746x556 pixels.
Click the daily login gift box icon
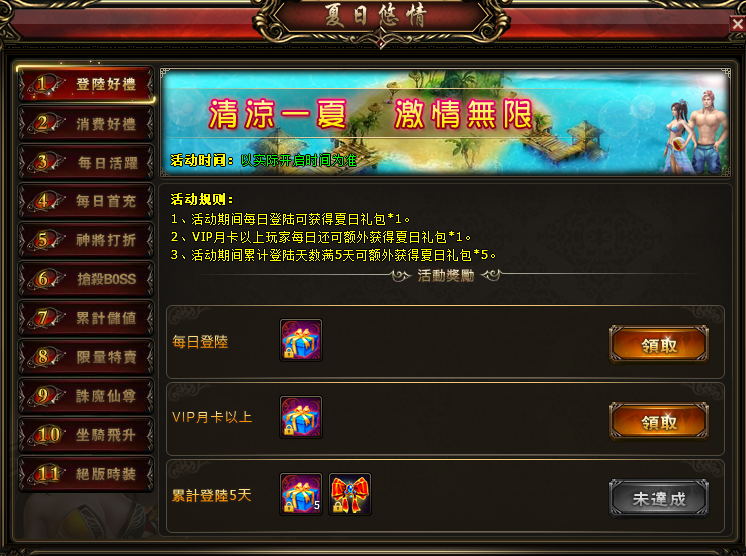click(x=301, y=340)
